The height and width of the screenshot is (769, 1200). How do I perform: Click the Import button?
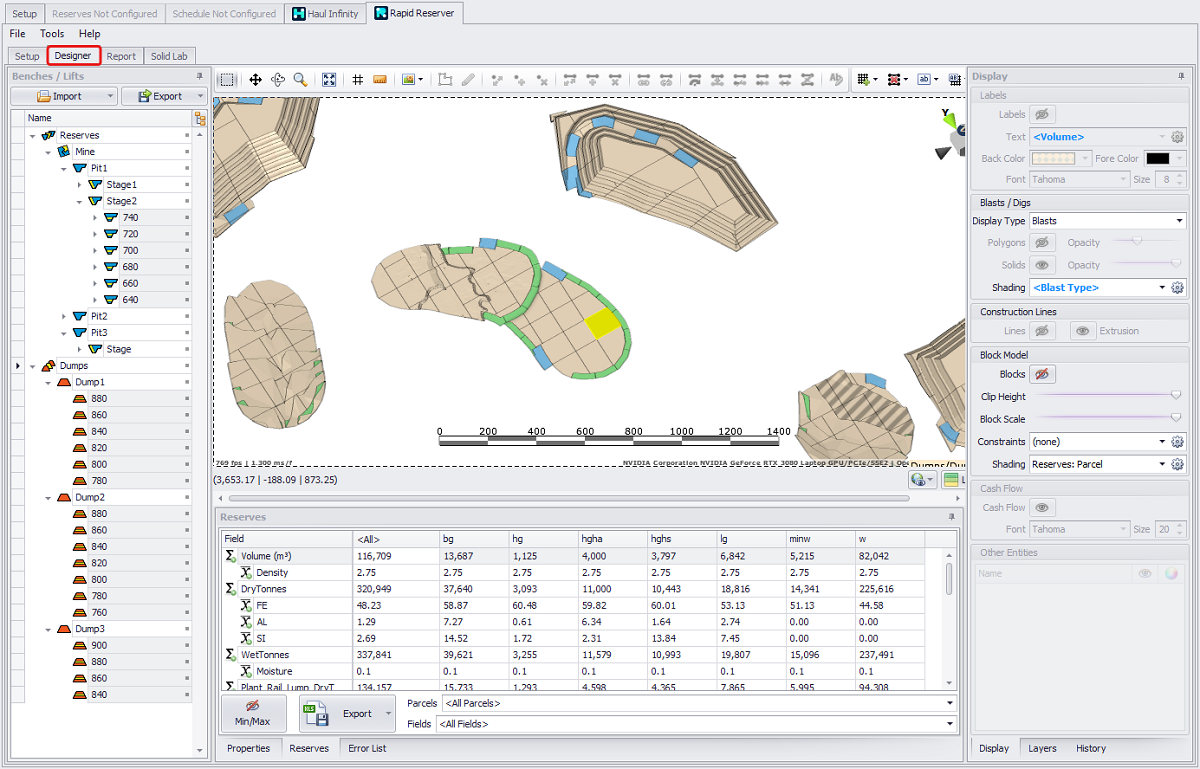click(x=62, y=96)
